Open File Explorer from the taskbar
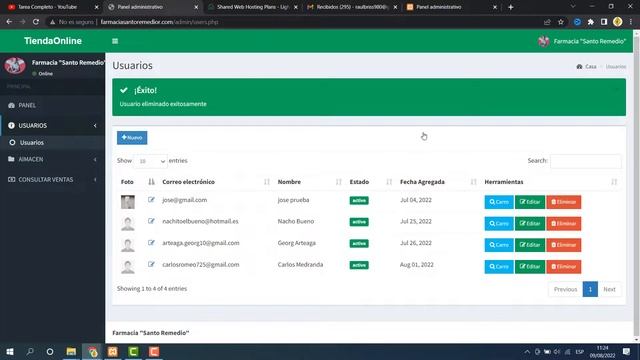Viewport: 640px width, 360px height. click(71, 351)
